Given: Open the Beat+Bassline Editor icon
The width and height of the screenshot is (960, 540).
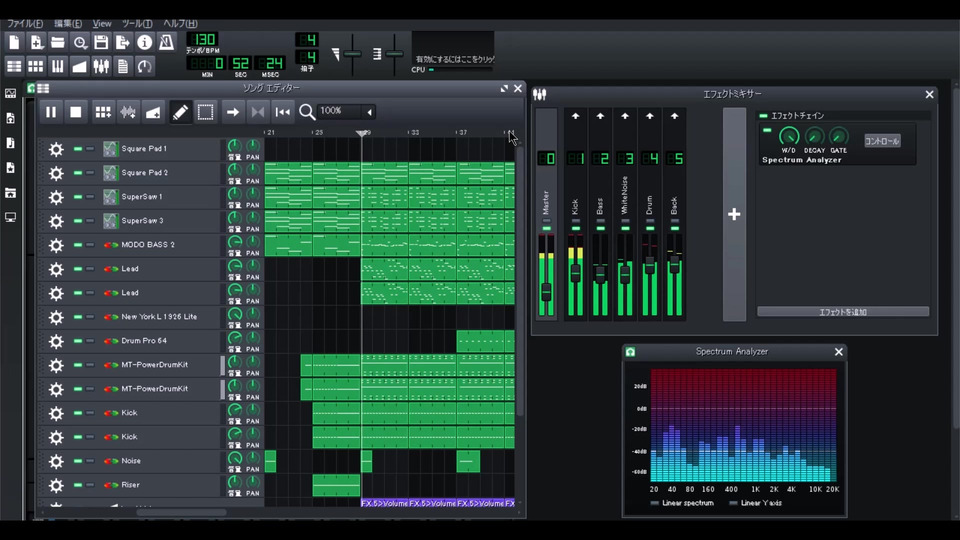Looking at the screenshot, I should pyautogui.click(x=36, y=66).
